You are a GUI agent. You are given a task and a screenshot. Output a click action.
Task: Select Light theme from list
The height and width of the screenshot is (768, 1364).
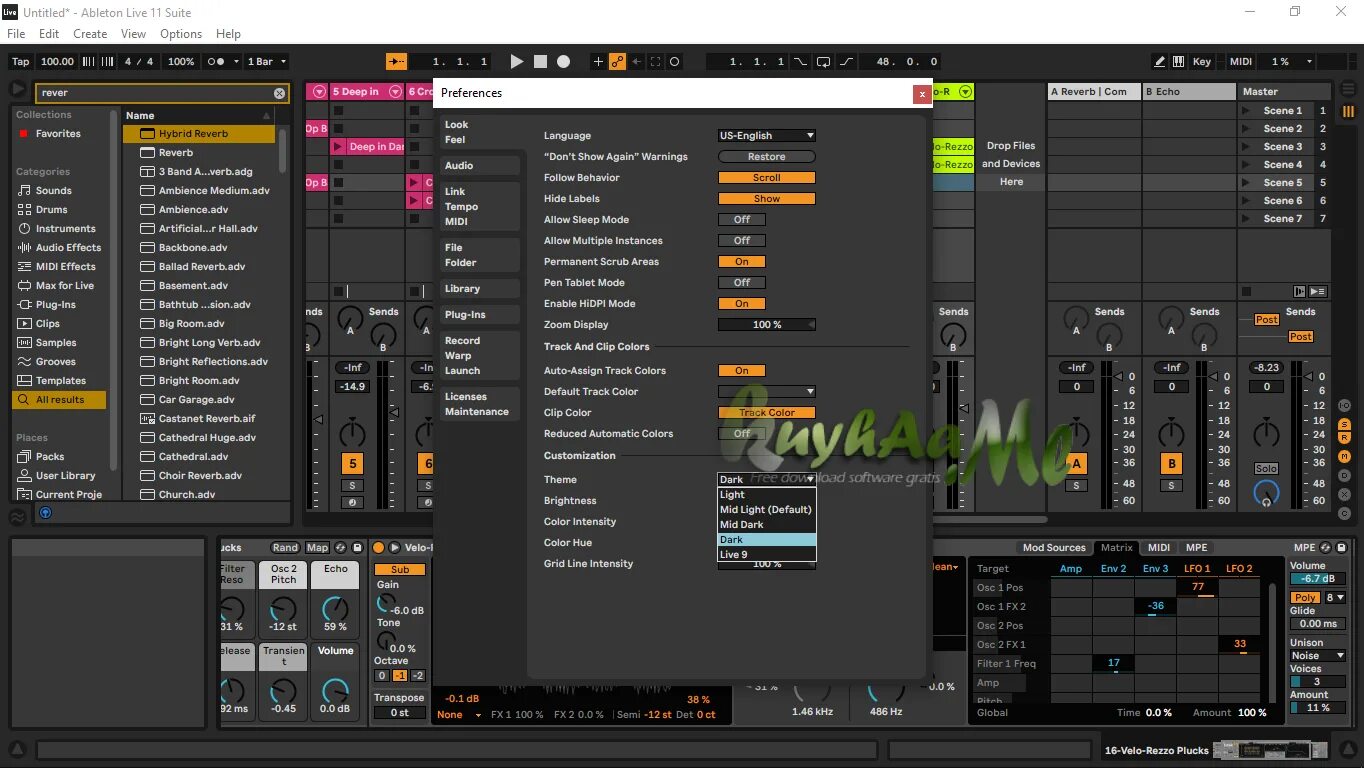point(767,495)
